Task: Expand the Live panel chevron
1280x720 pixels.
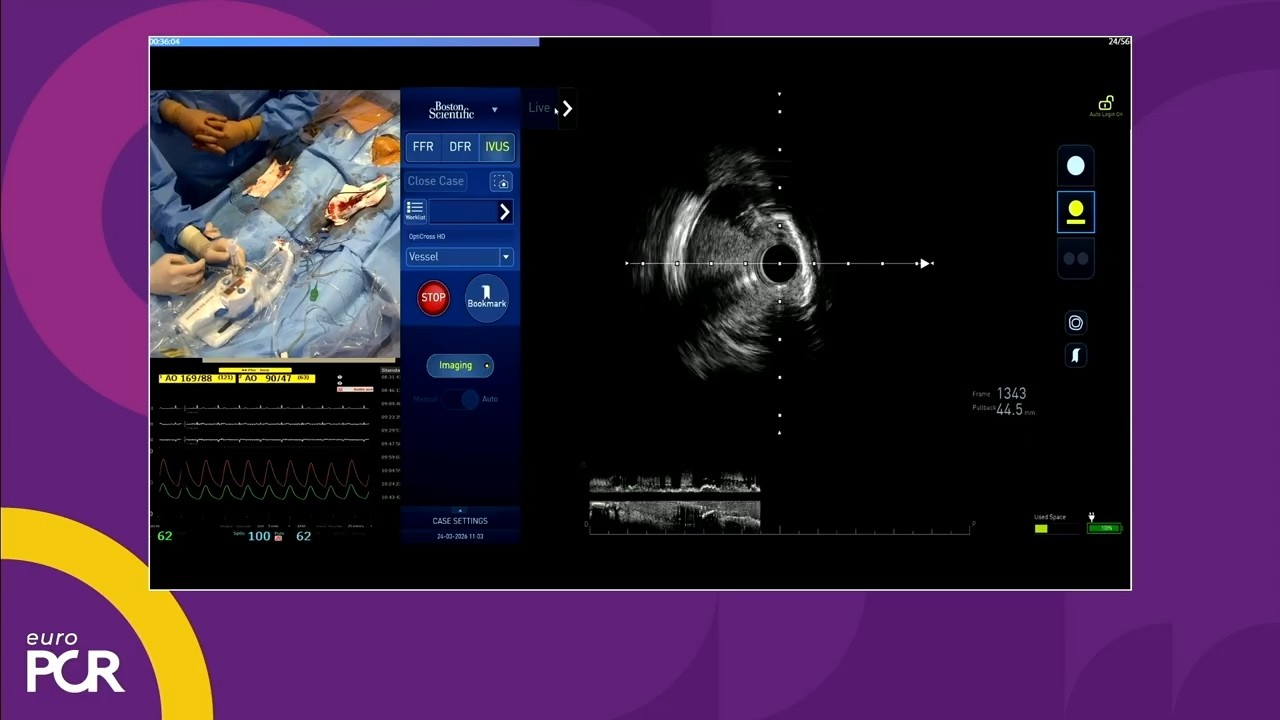Action: pyautogui.click(x=567, y=108)
